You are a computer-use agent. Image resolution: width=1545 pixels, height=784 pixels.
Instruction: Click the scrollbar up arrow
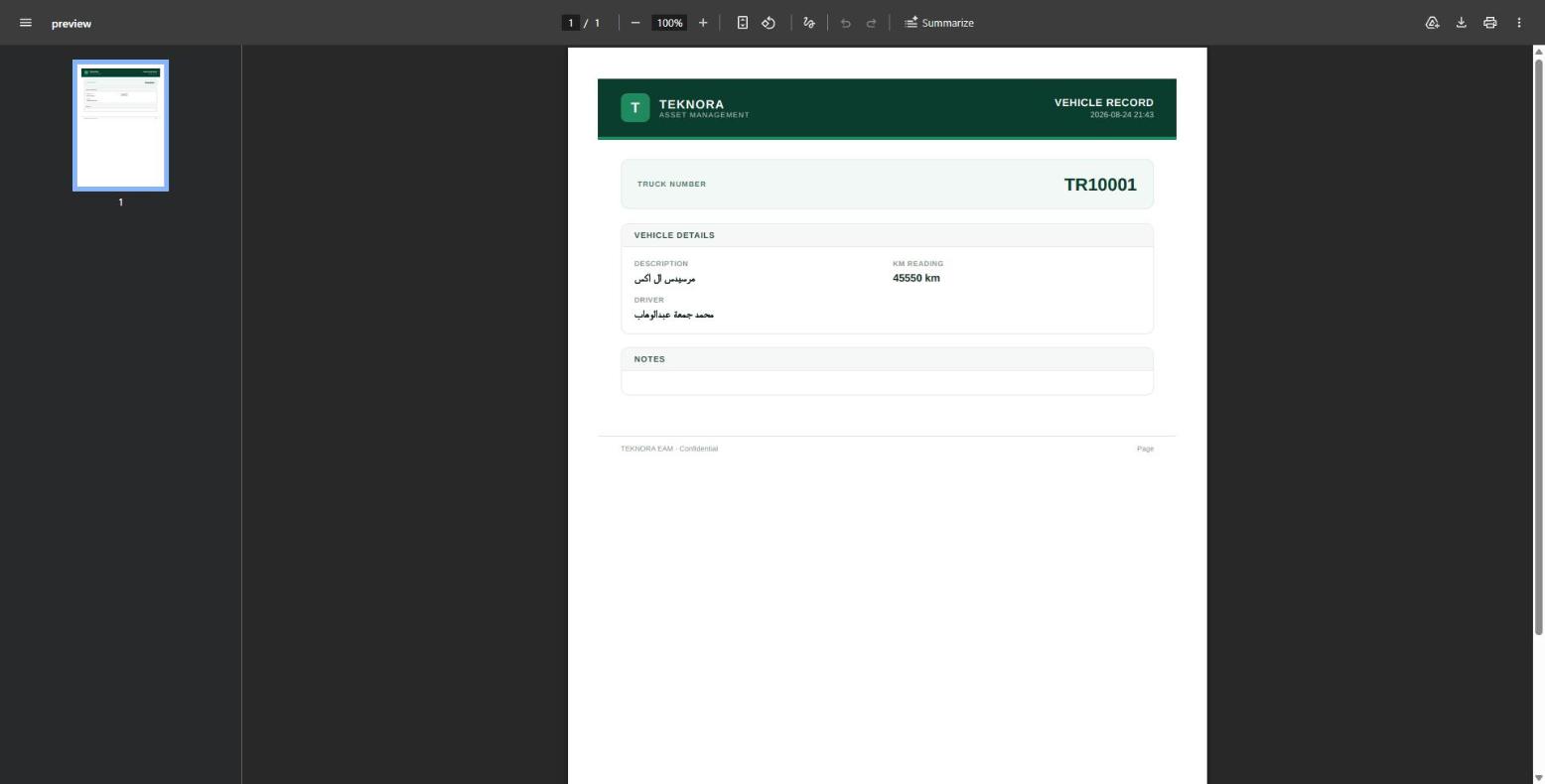pos(1539,52)
